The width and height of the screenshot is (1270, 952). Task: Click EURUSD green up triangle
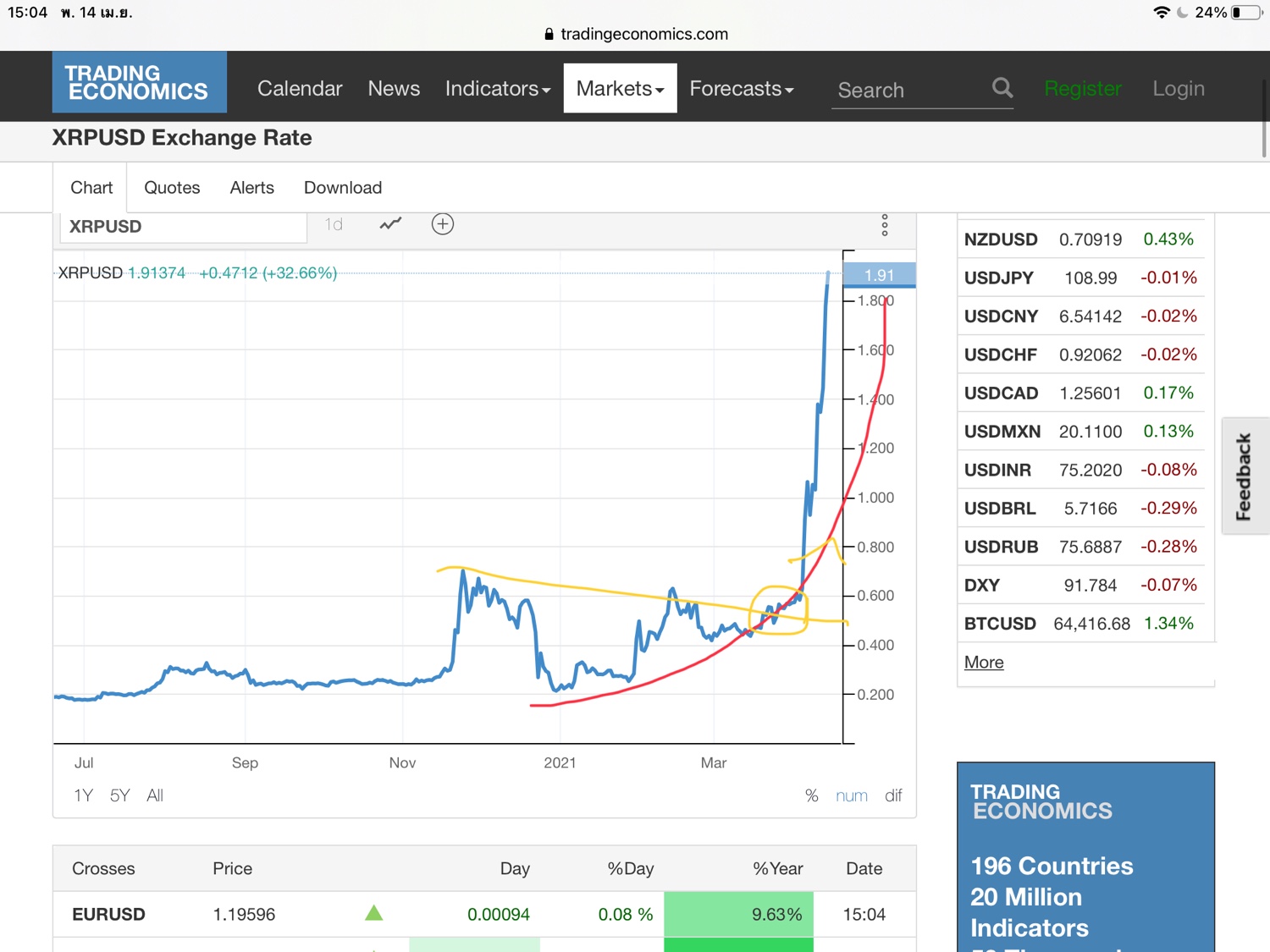tap(373, 913)
